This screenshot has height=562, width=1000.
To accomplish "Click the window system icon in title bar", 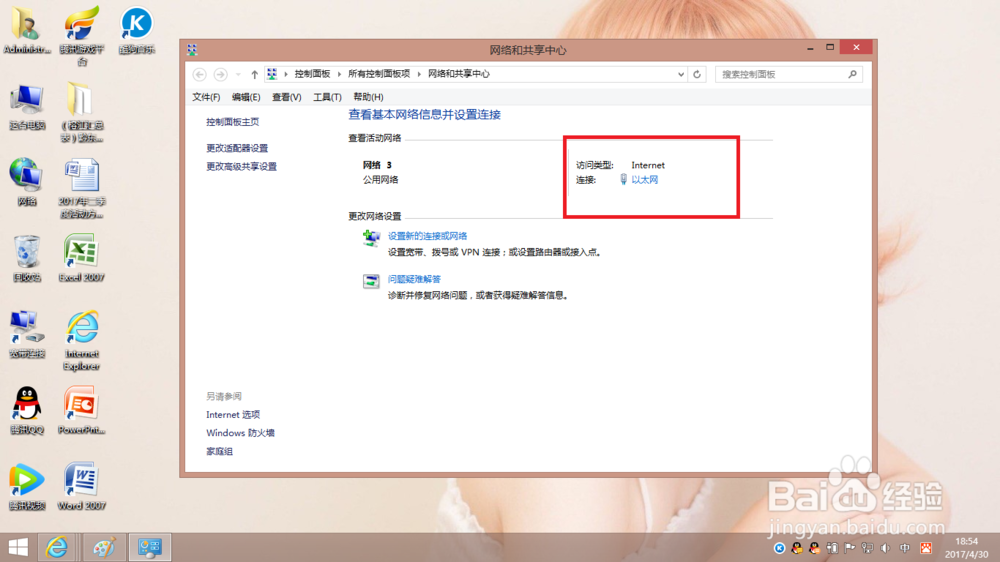I will [192, 49].
